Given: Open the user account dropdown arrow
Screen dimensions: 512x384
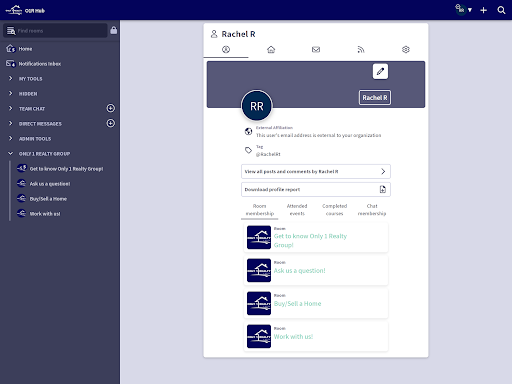Looking at the screenshot, I should tap(470, 10).
